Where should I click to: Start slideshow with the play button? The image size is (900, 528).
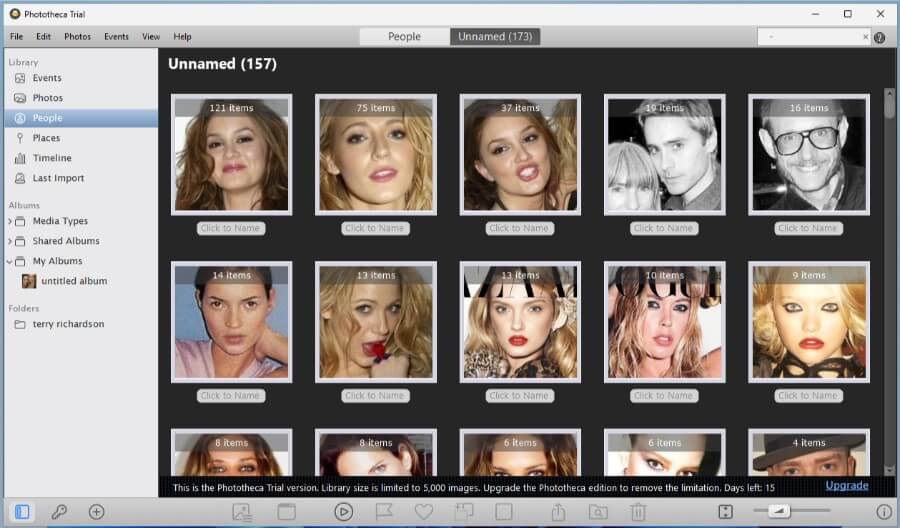[x=343, y=512]
